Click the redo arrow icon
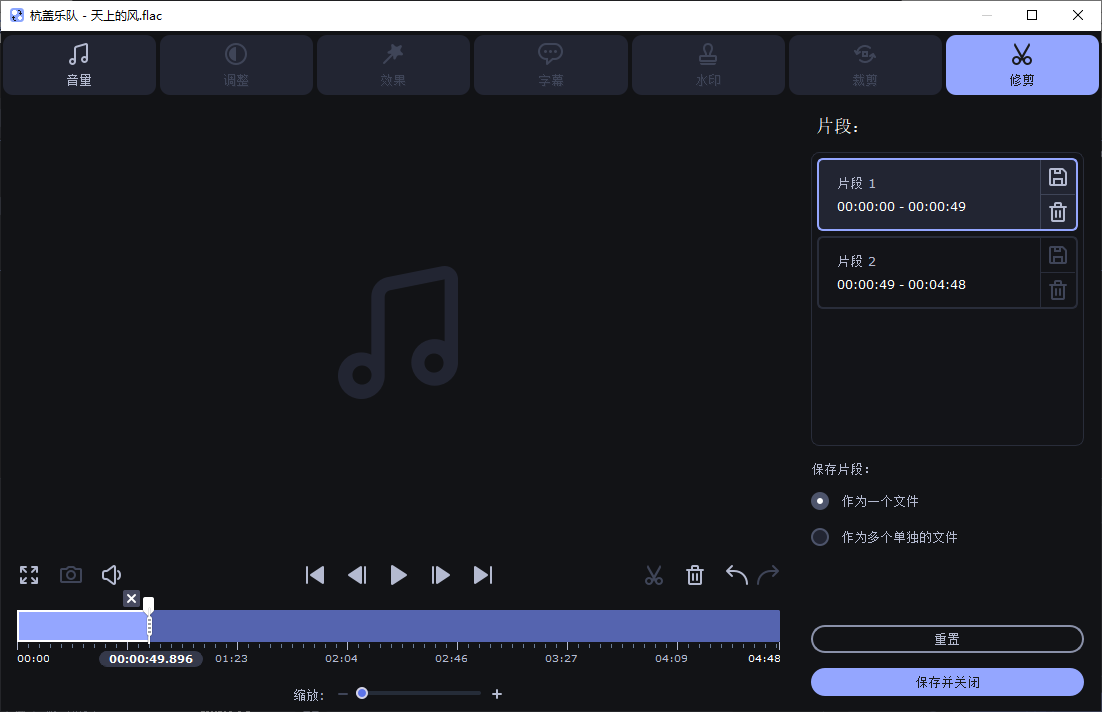This screenshot has width=1102, height=712. [768, 575]
